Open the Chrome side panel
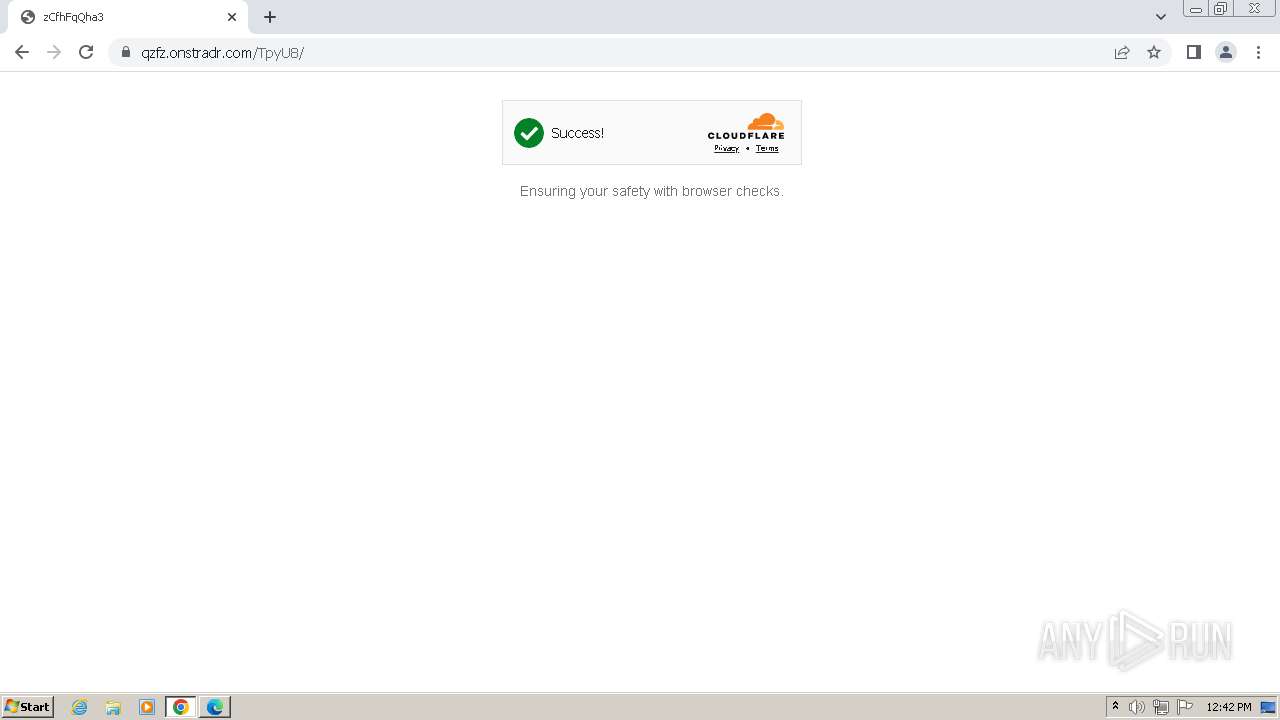 [x=1194, y=52]
